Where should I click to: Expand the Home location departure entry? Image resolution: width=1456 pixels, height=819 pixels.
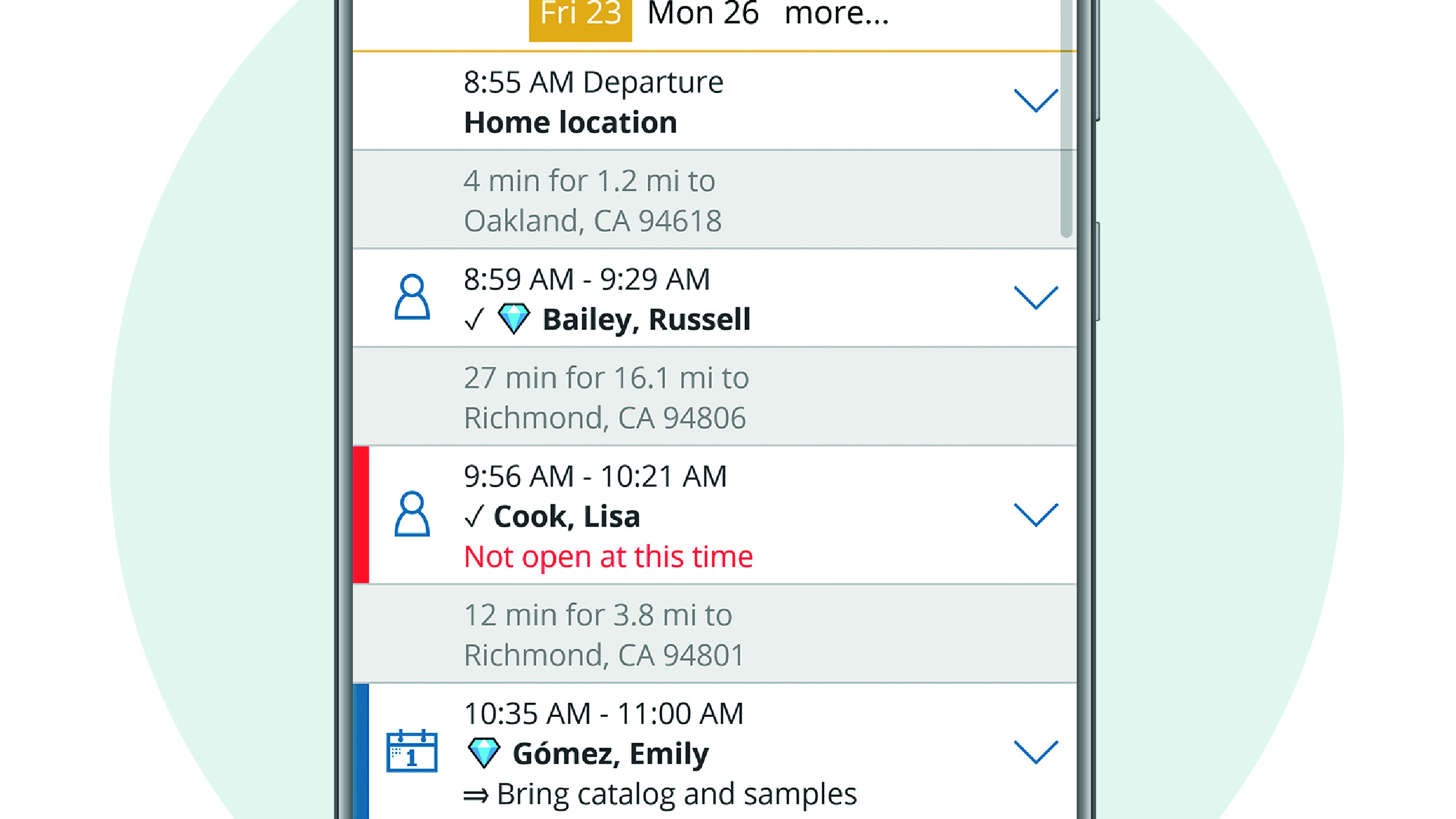[1036, 100]
